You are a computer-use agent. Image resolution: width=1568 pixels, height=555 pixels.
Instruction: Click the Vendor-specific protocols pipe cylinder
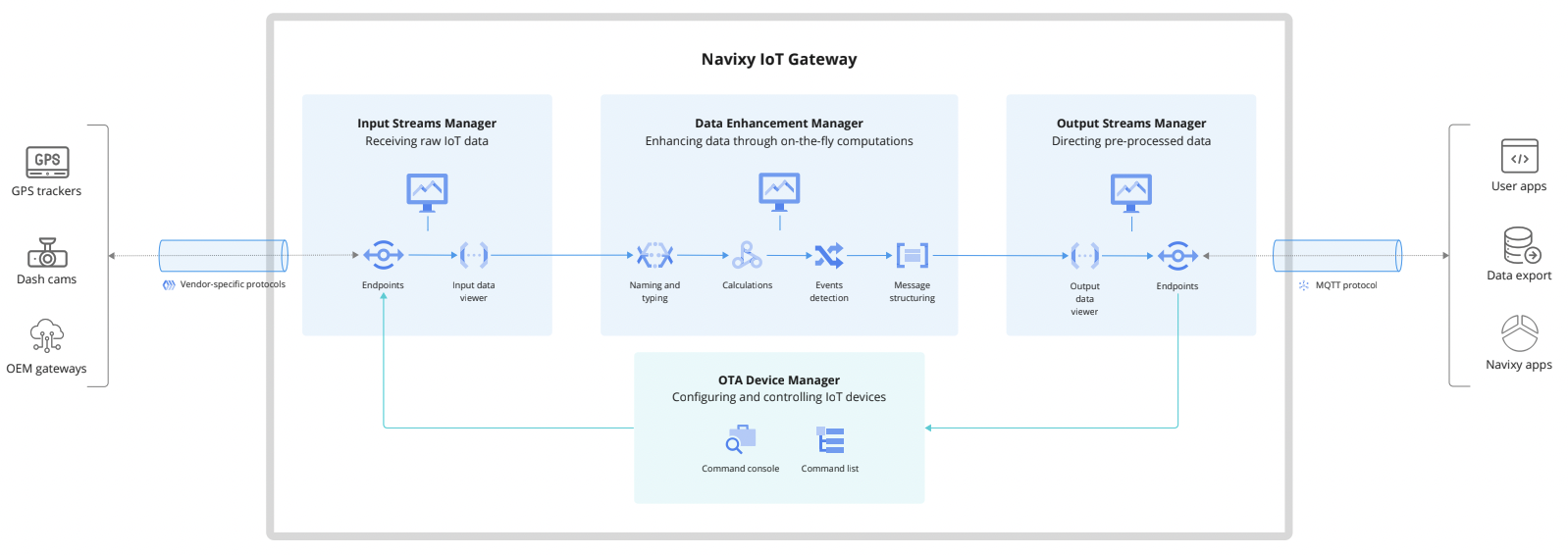pos(224,256)
